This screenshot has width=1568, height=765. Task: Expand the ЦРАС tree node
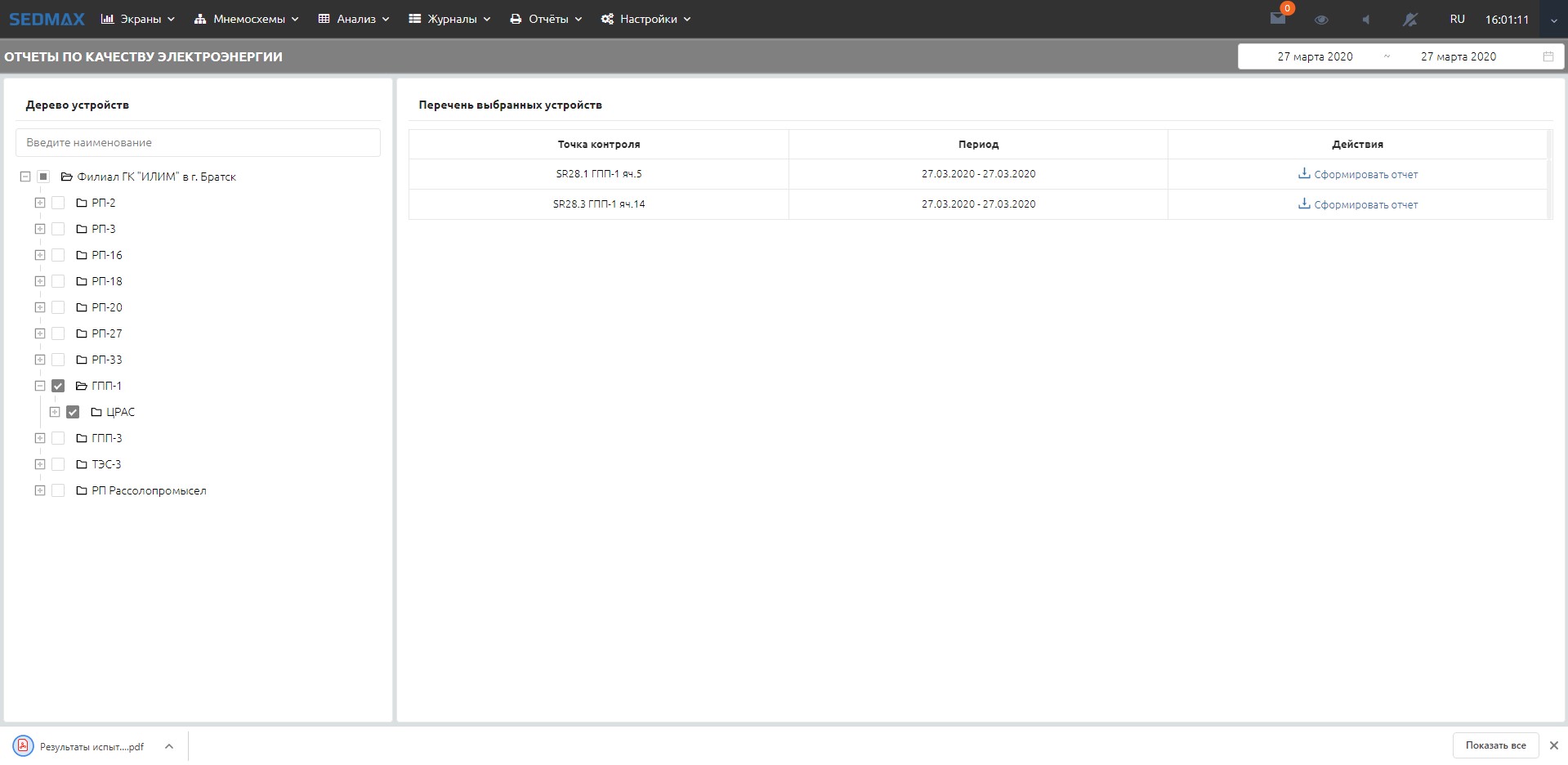point(54,412)
